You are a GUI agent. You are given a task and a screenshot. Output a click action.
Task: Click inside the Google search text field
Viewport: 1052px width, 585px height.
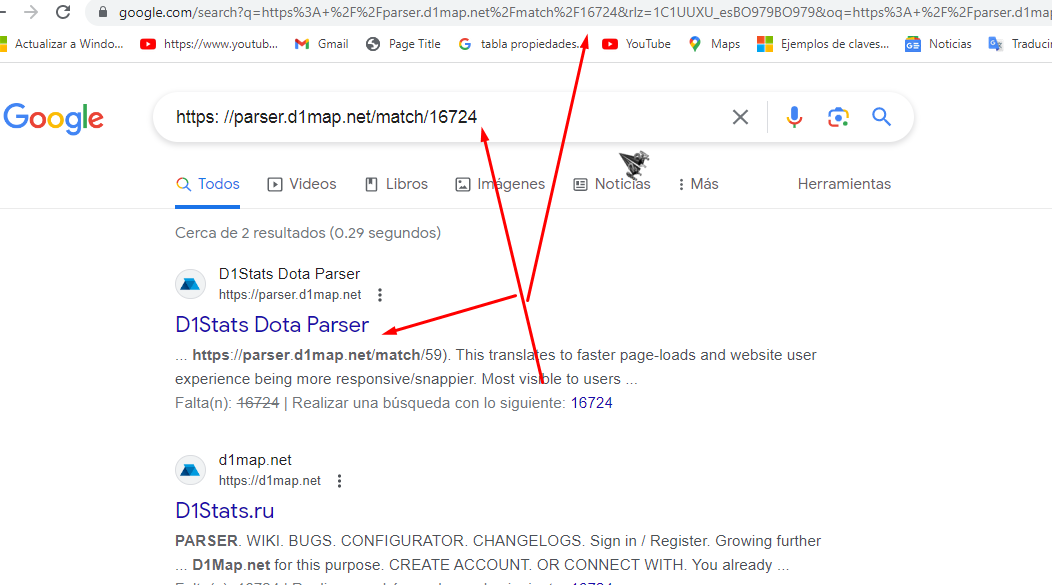pyautogui.click(x=443, y=117)
